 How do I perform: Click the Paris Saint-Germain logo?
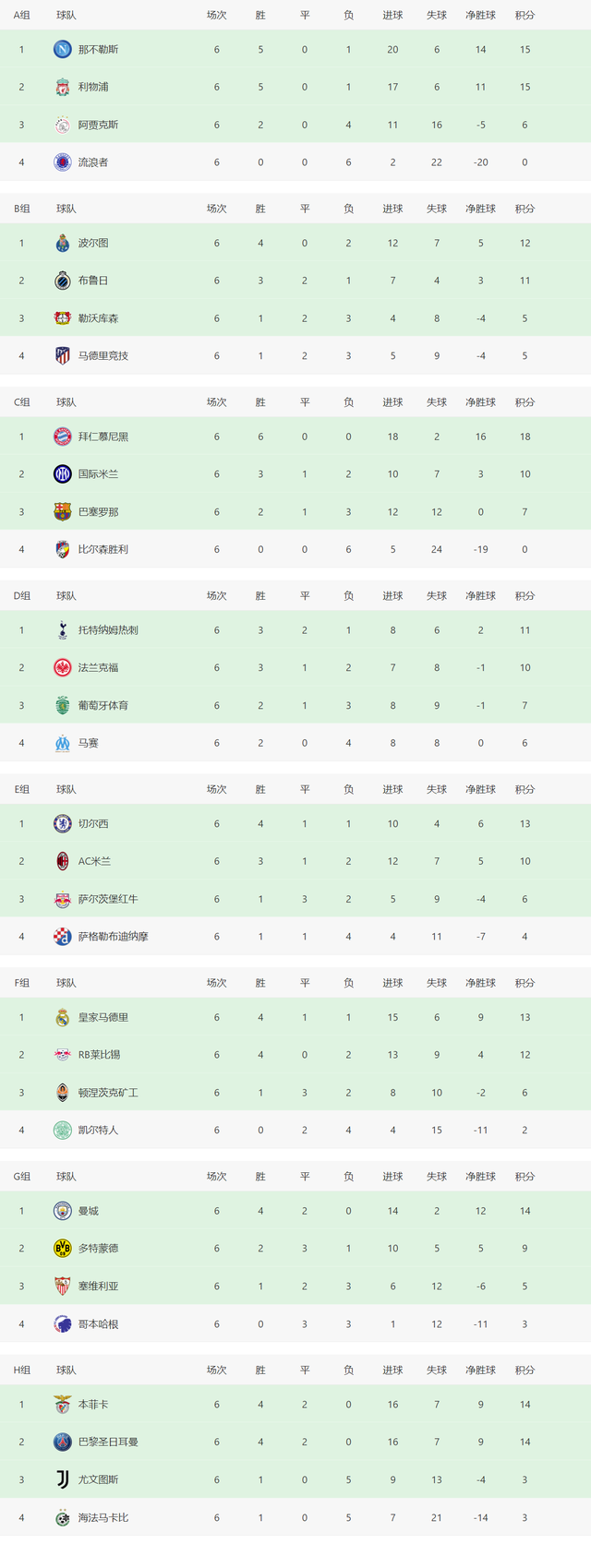(62, 1442)
